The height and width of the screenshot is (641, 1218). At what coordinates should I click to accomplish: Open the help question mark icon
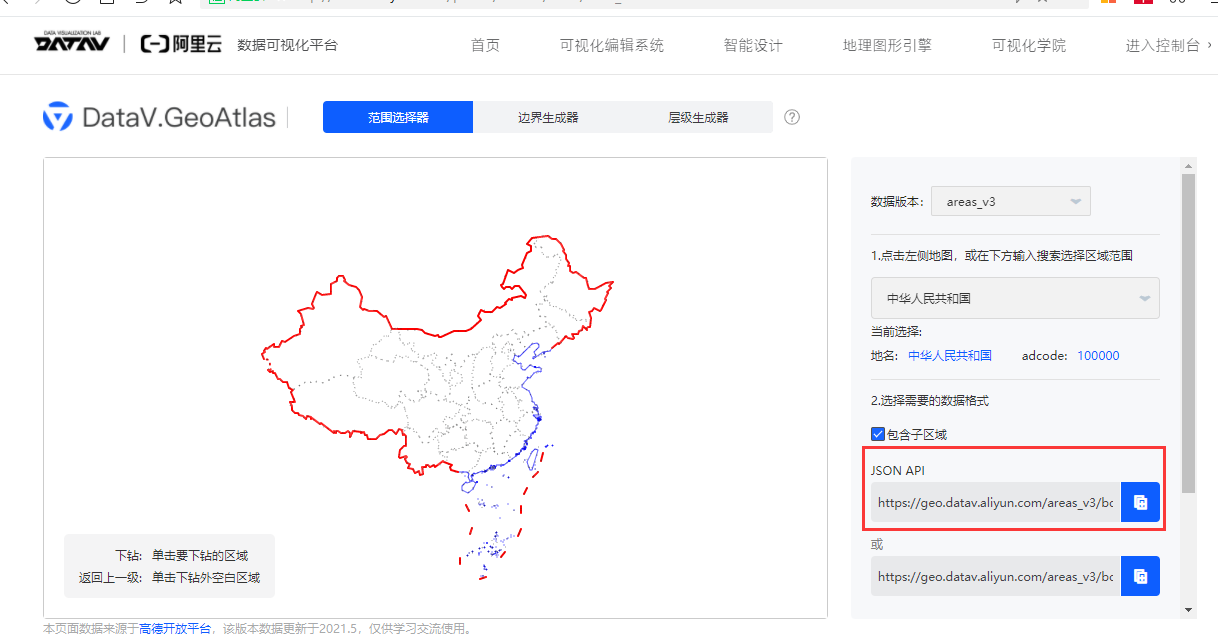click(792, 117)
